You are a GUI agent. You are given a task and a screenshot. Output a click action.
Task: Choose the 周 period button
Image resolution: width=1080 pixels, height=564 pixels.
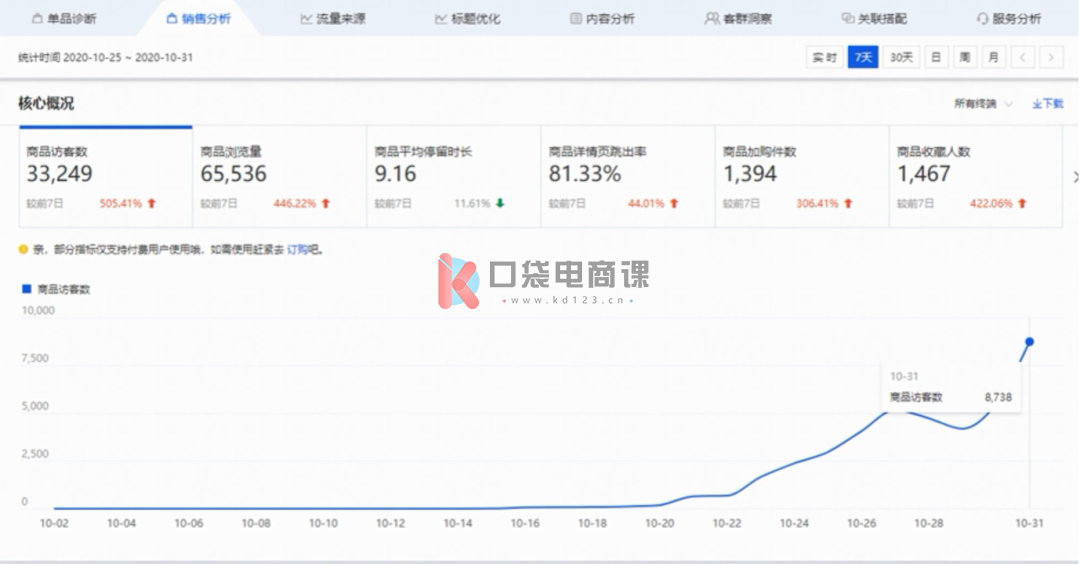[964, 57]
